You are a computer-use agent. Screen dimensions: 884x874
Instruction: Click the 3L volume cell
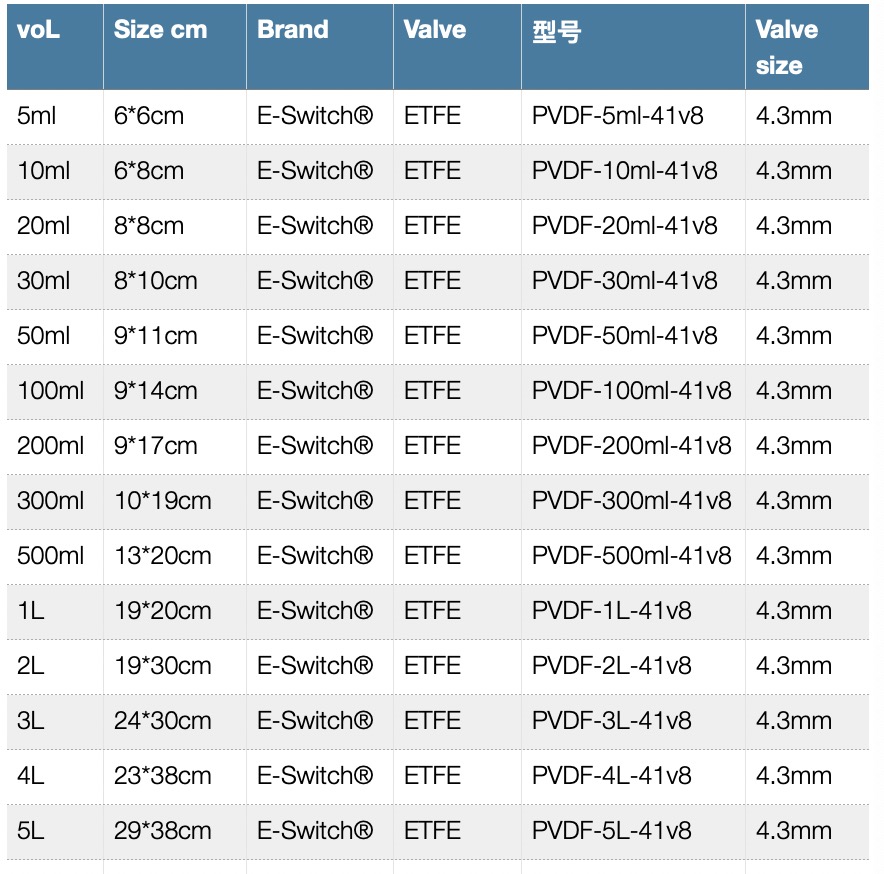pos(31,721)
